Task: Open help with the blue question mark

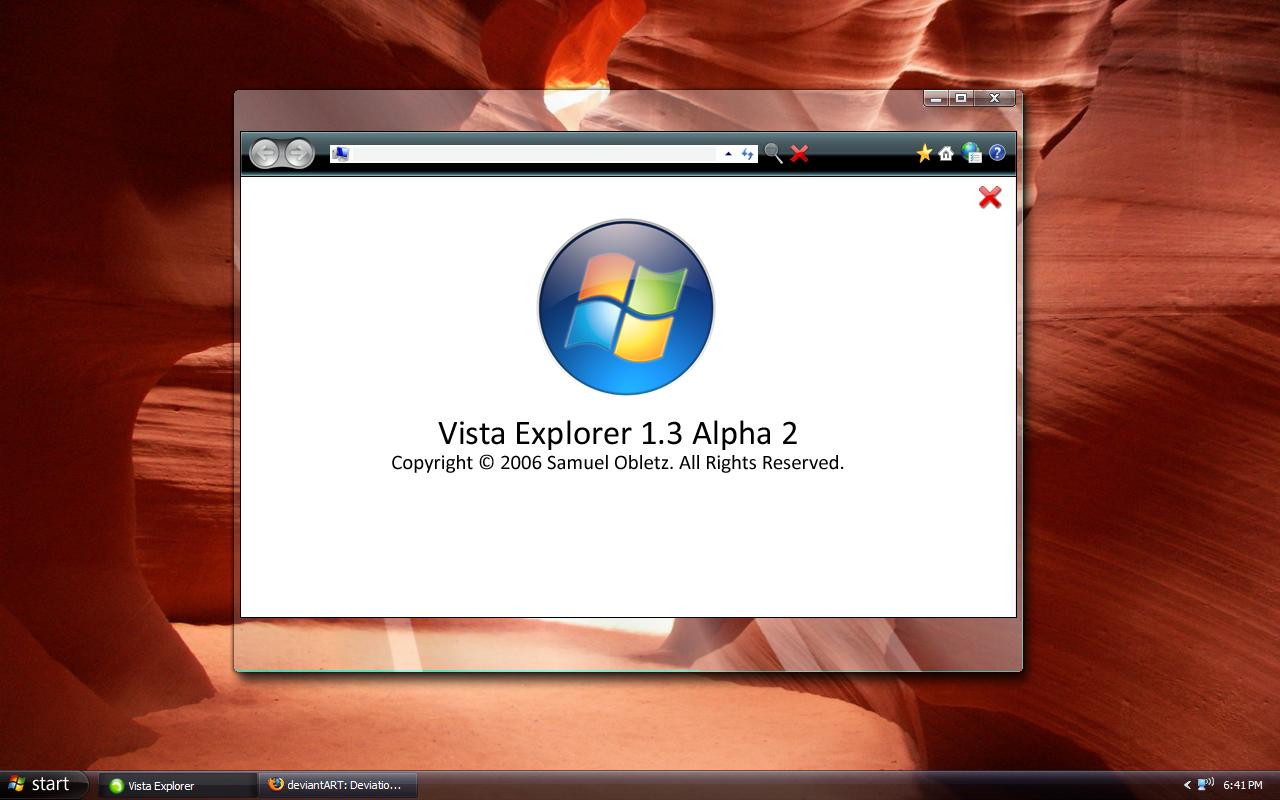Action: click(x=997, y=152)
